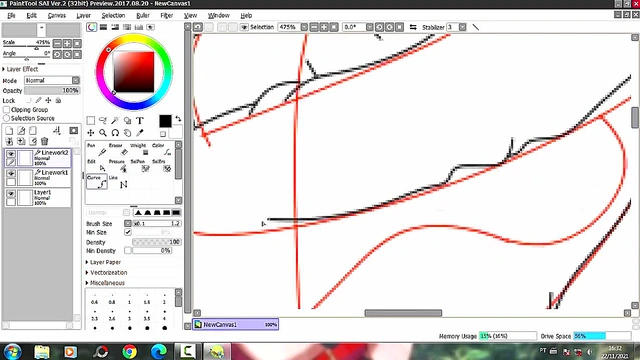
Task: Open the zoom percentage 475% dropdown
Action: coord(304,27)
